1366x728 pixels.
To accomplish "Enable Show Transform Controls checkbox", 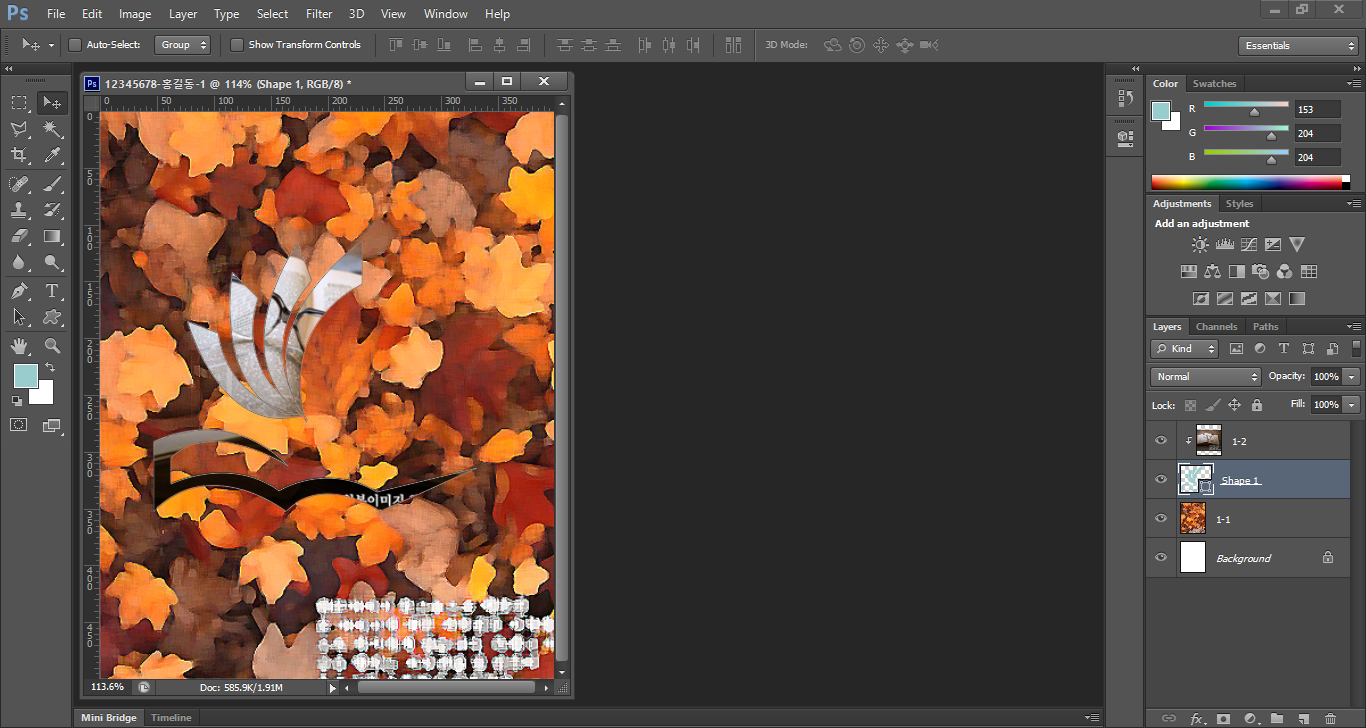I will (237, 45).
